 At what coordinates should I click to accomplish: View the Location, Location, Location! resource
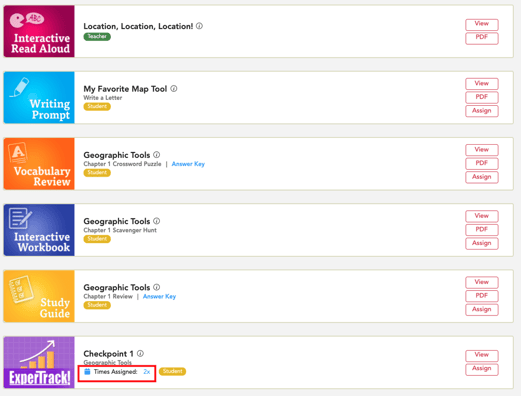(x=482, y=24)
